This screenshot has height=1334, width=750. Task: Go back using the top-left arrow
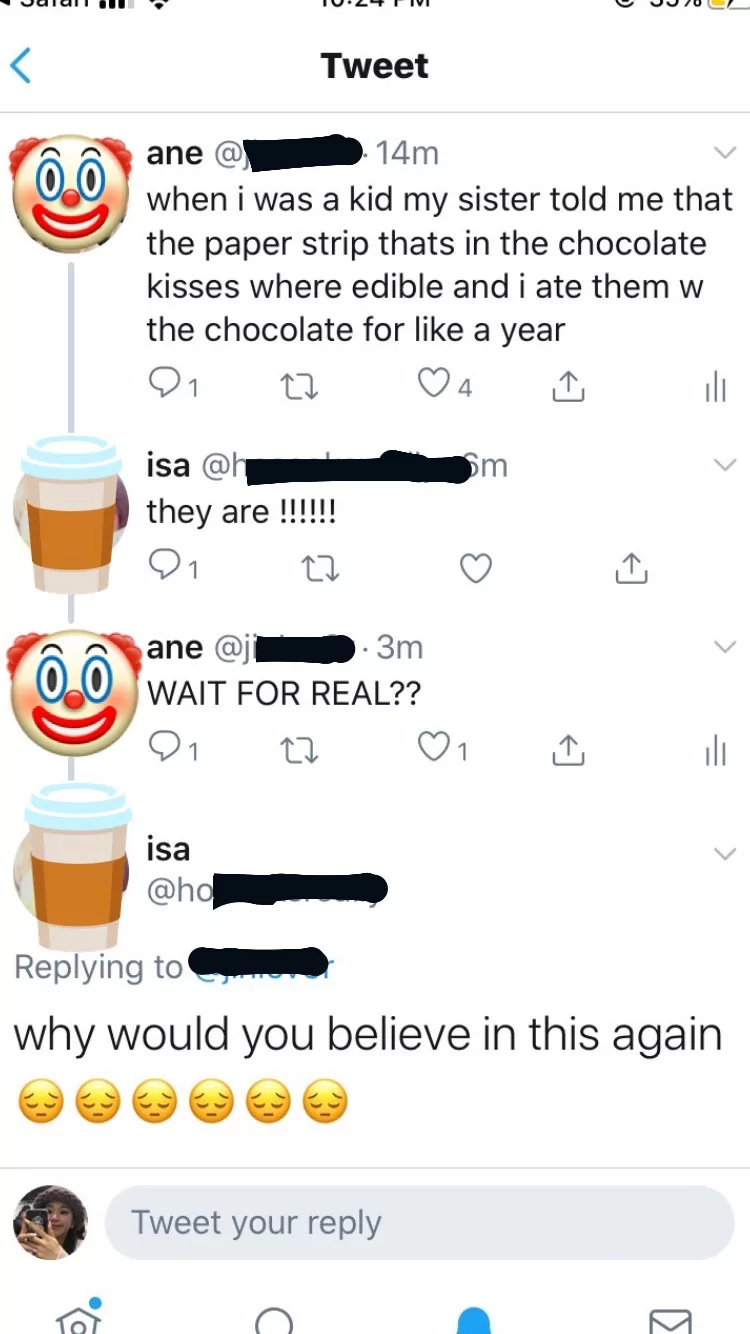pos(22,66)
